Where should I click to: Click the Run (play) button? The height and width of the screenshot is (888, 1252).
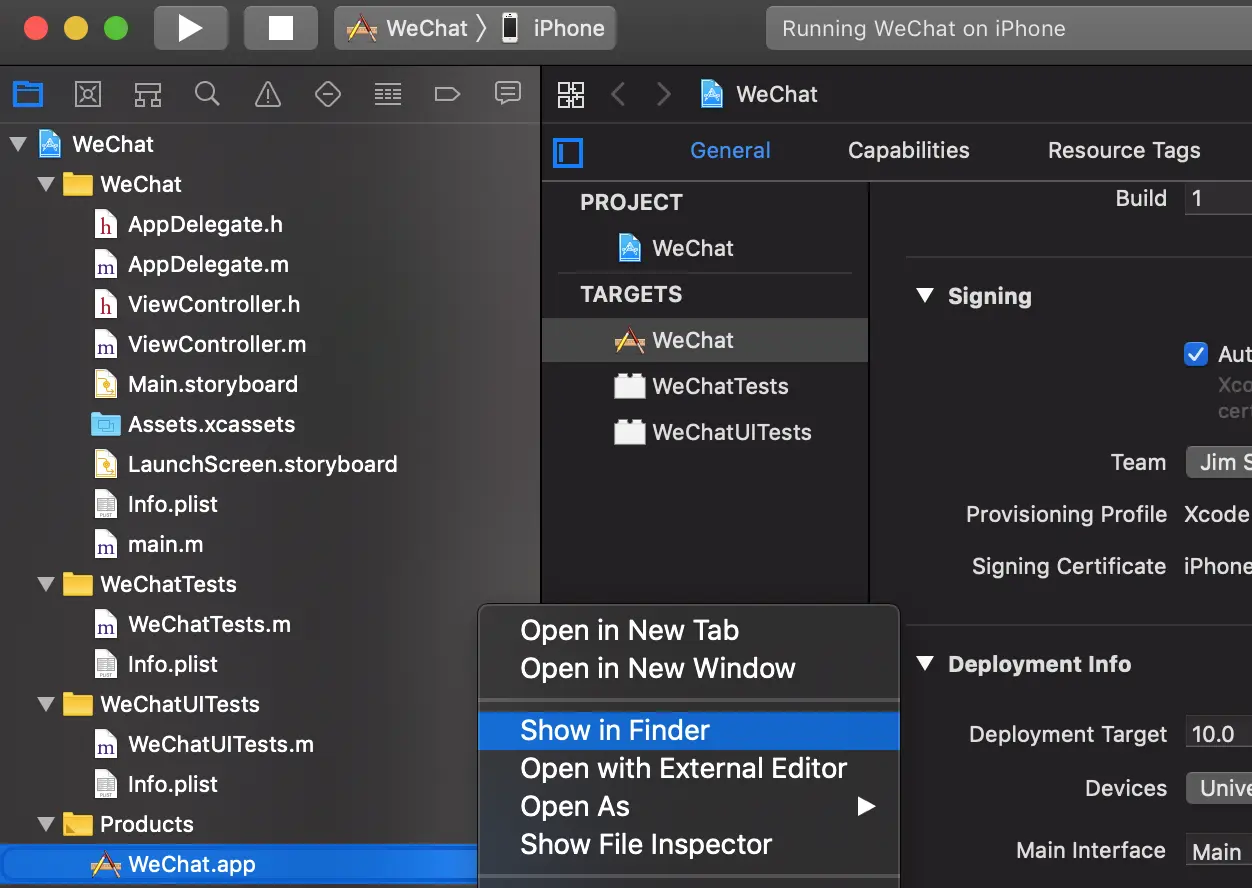click(190, 28)
